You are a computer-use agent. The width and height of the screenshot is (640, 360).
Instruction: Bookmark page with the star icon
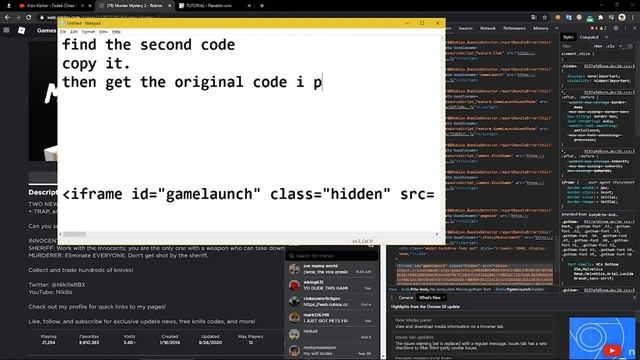pyautogui.click(x=544, y=17)
